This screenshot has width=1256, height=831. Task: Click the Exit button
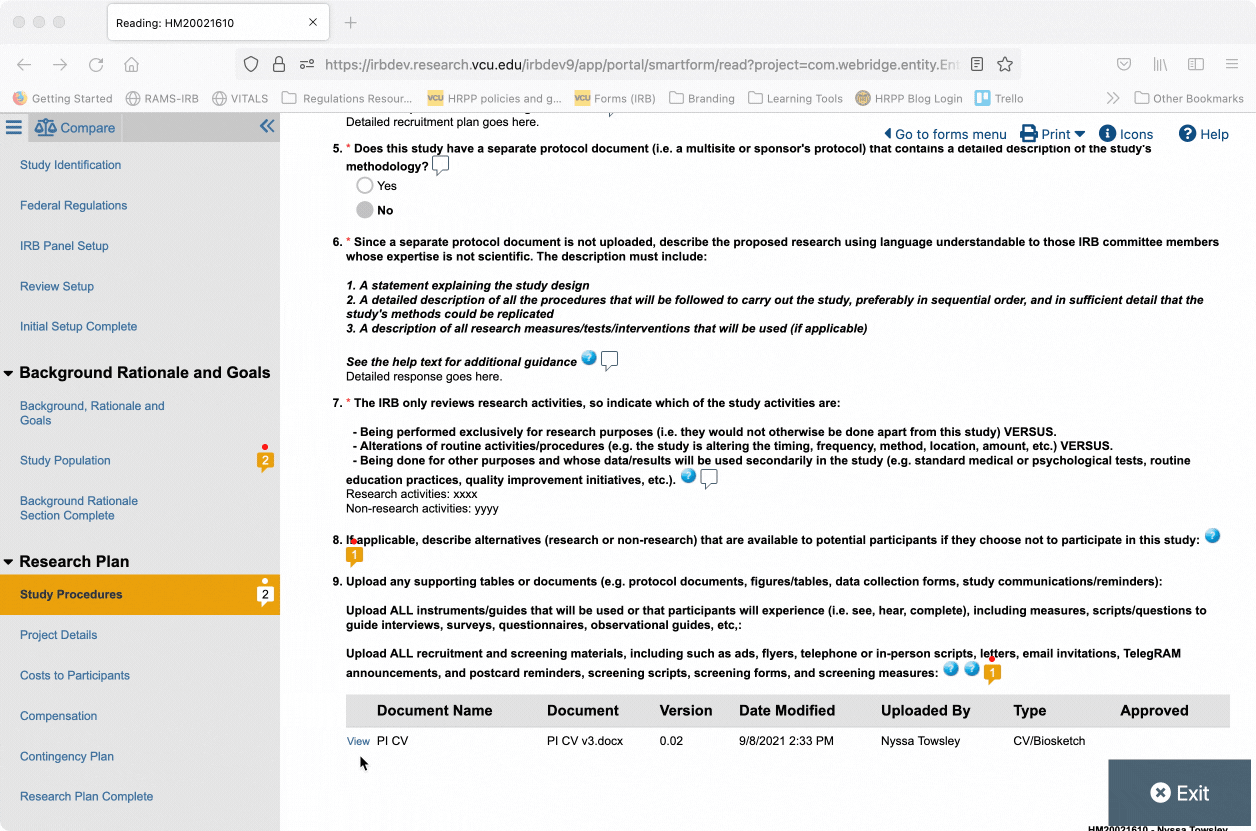pyautogui.click(x=1180, y=793)
